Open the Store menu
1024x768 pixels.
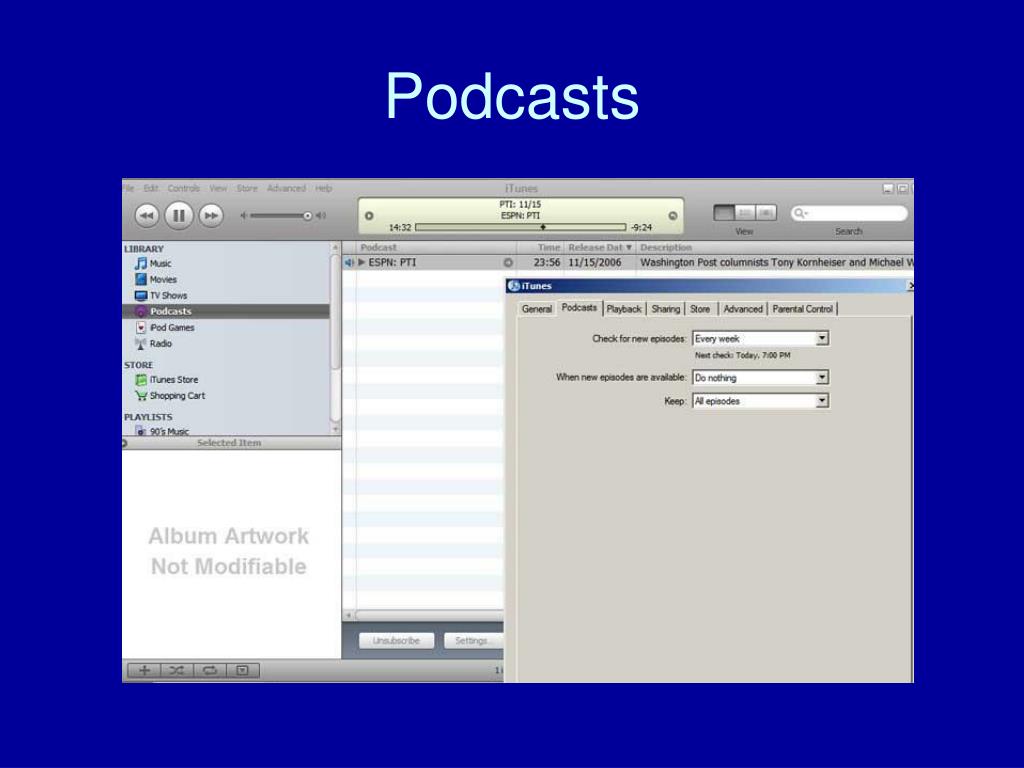click(247, 188)
